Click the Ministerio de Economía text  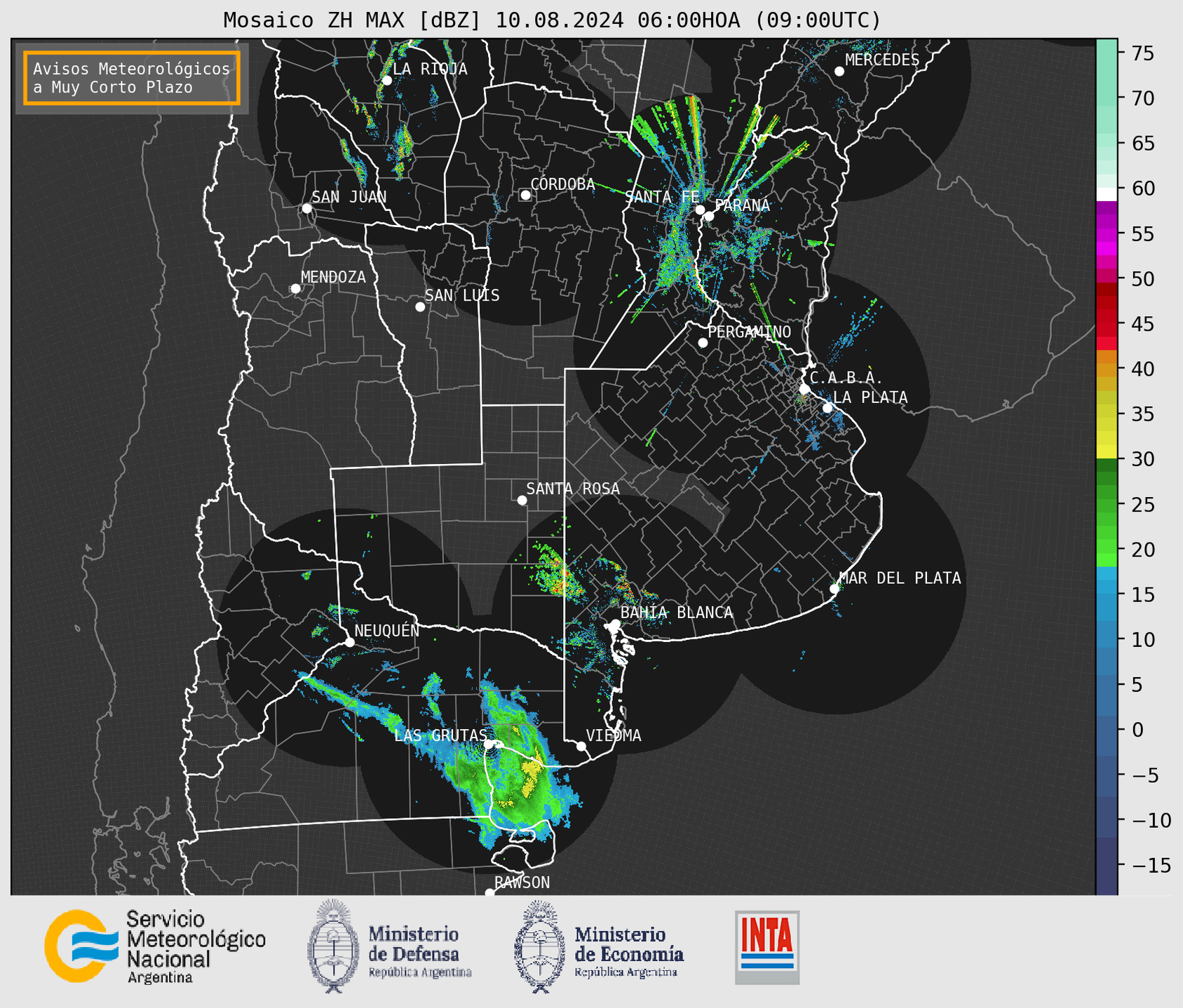[629, 952]
